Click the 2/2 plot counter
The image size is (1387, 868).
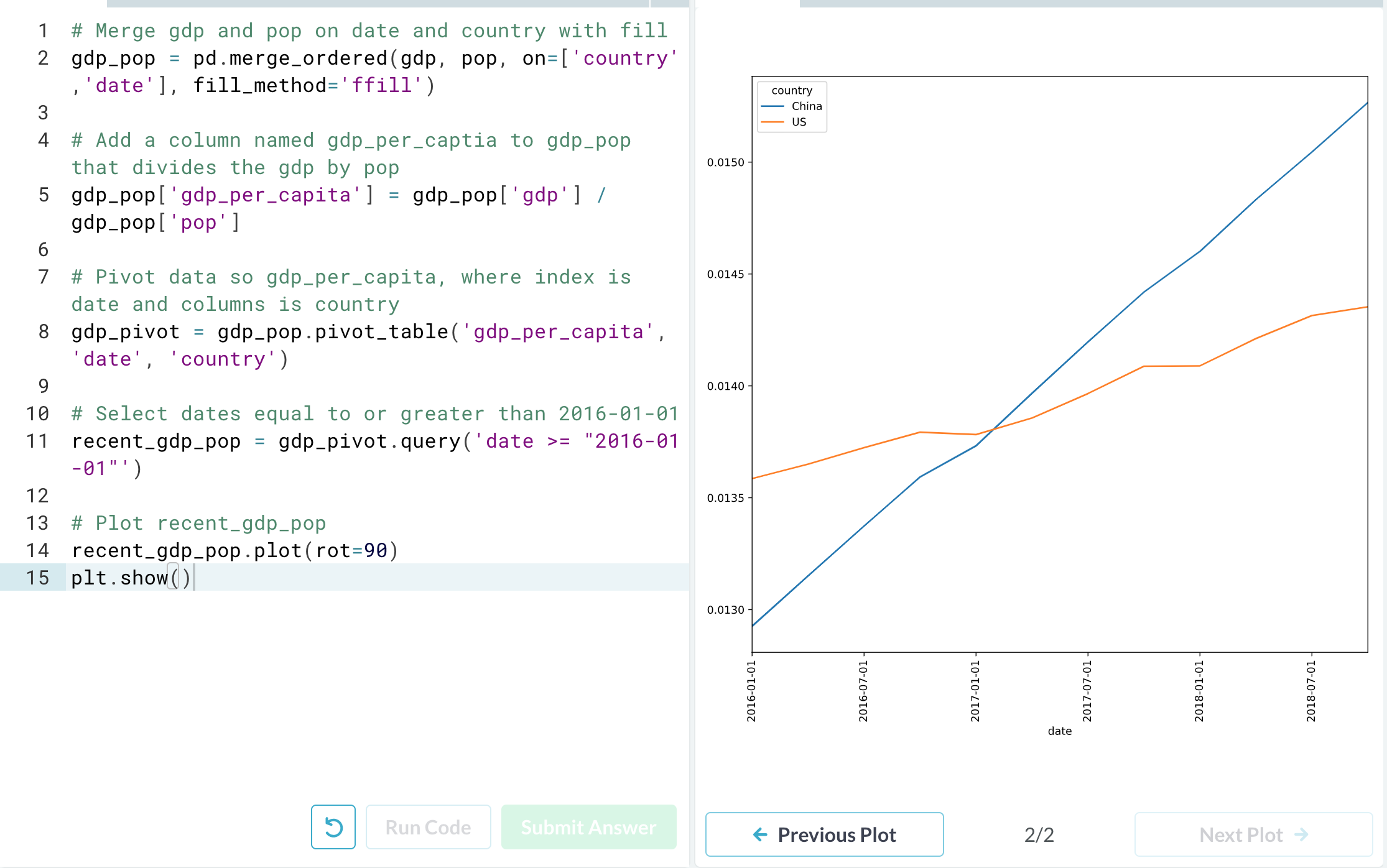[x=1039, y=834]
